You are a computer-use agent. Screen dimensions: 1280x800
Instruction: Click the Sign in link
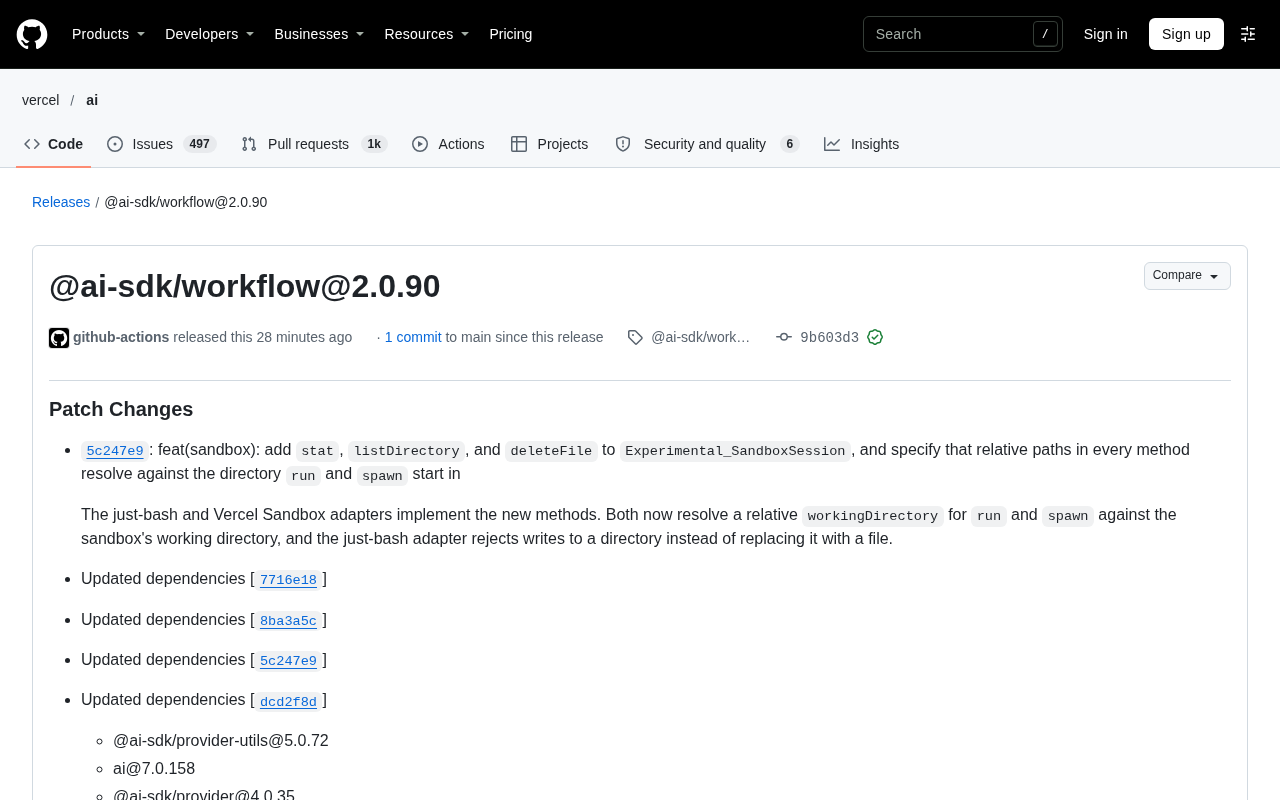(1106, 34)
